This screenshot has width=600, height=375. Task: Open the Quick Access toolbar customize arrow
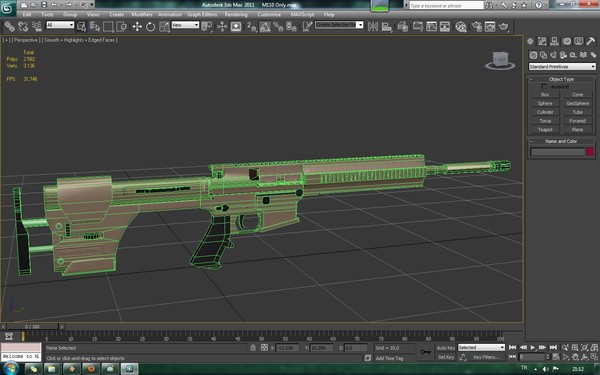click(91, 5)
